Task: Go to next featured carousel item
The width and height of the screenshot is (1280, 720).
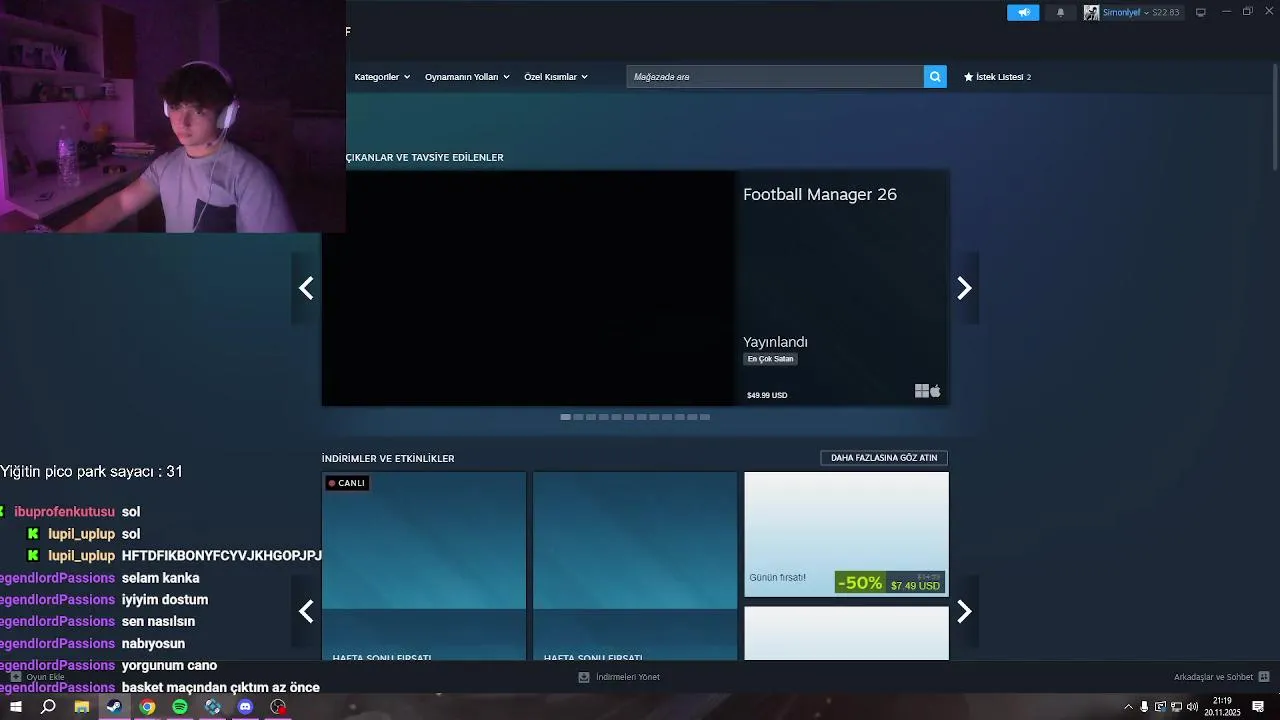Action: tap(964, 288)
